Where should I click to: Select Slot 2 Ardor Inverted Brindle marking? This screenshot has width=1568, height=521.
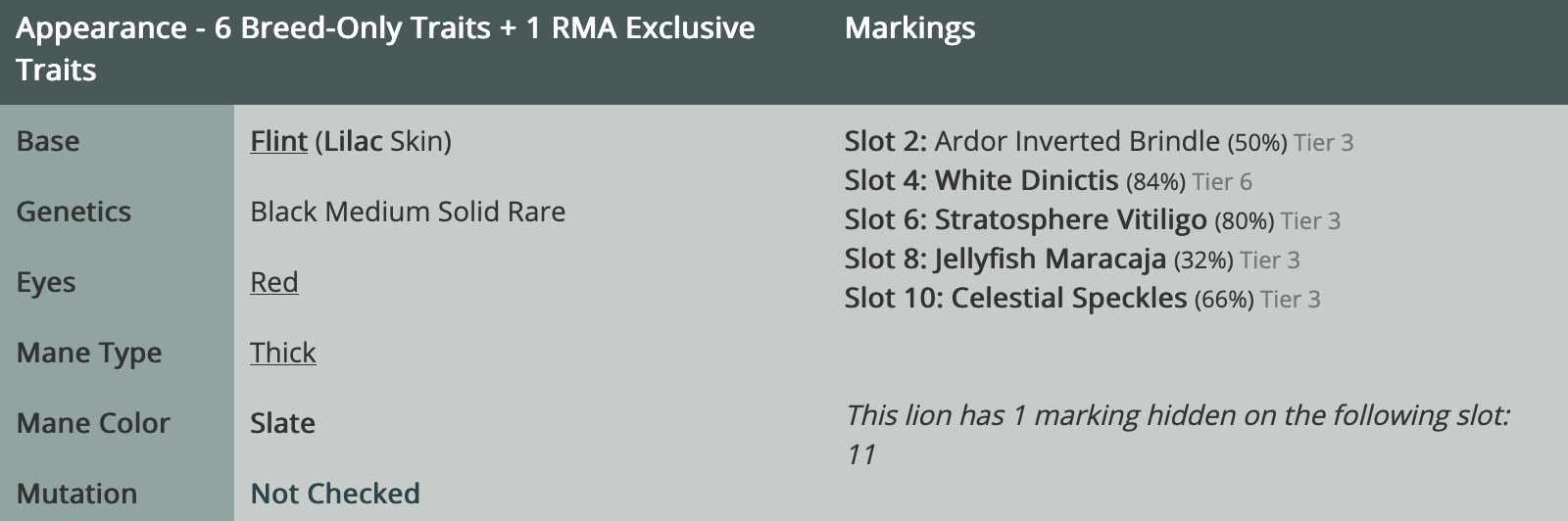pos(1076,141)
